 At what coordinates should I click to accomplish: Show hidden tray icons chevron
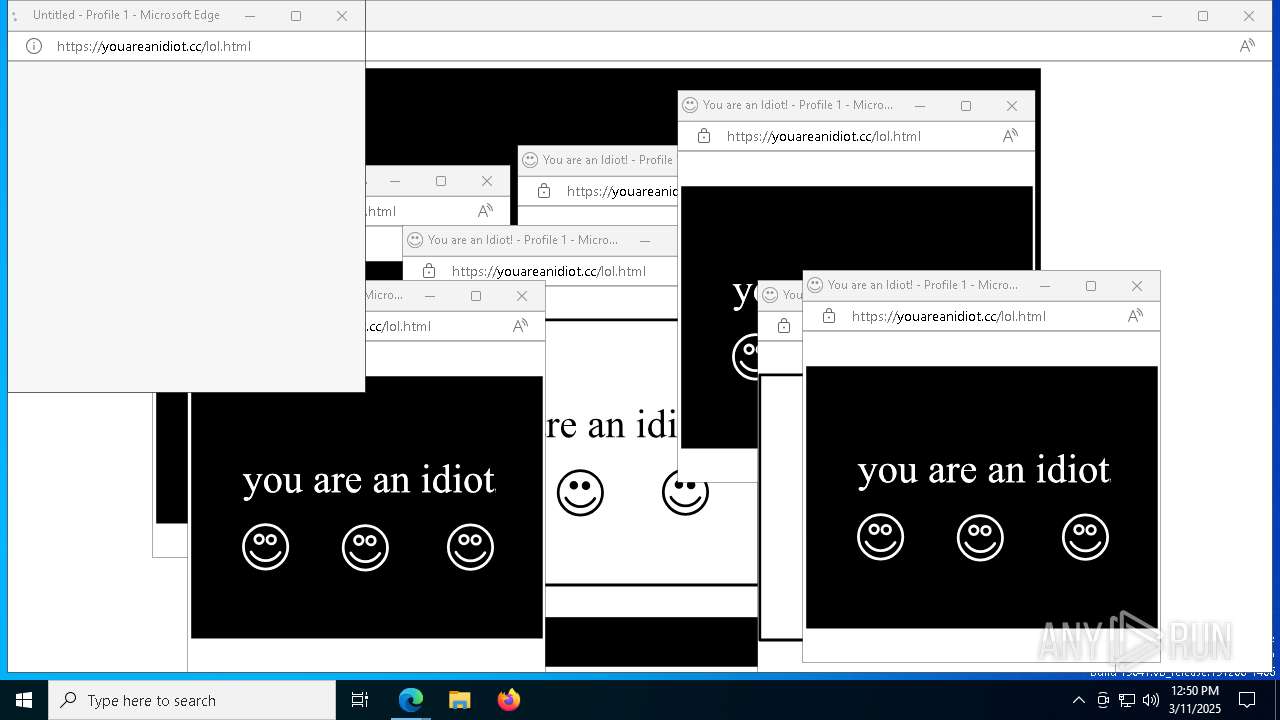(1078, 700)
